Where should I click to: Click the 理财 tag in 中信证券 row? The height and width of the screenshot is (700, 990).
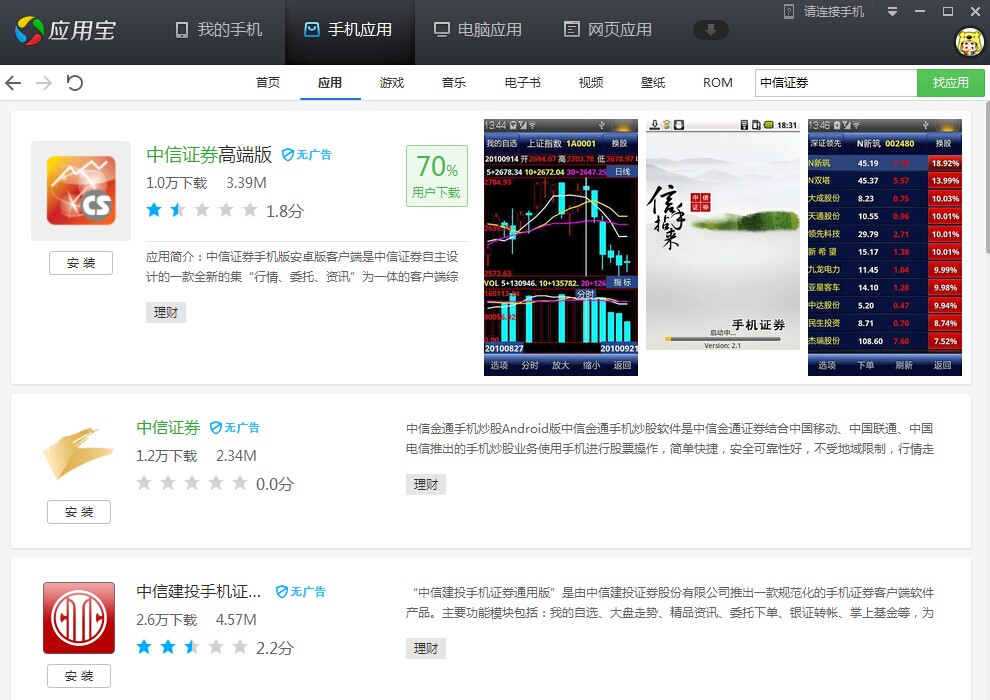pos(426,484)
